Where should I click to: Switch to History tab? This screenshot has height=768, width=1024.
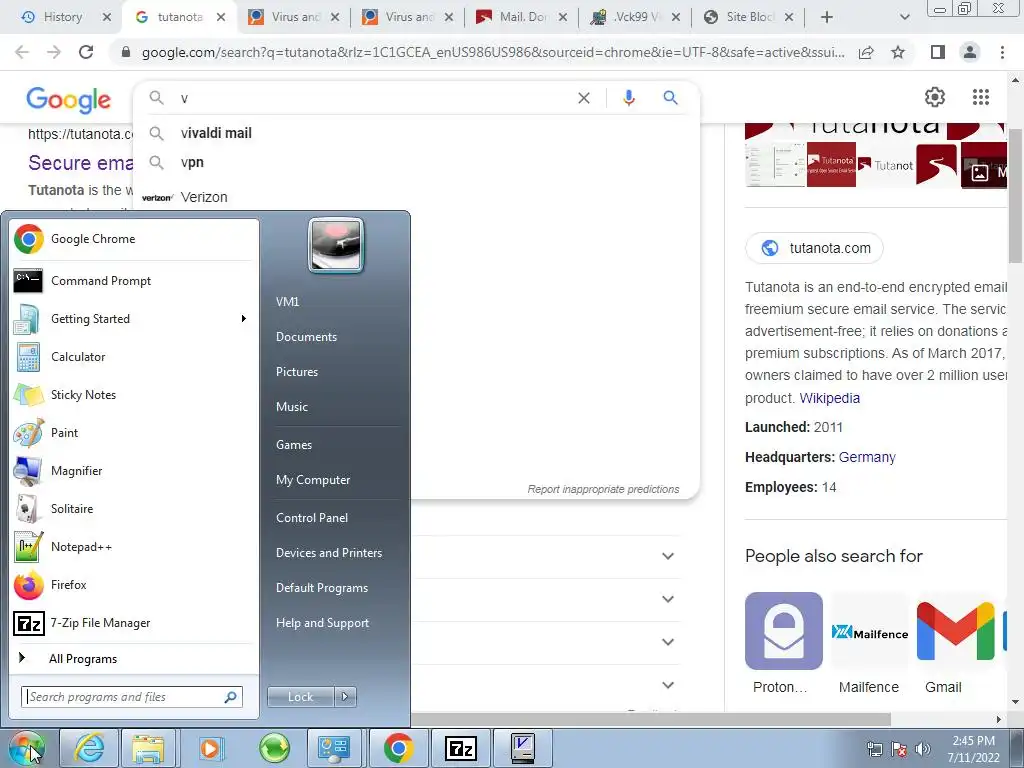63,17
